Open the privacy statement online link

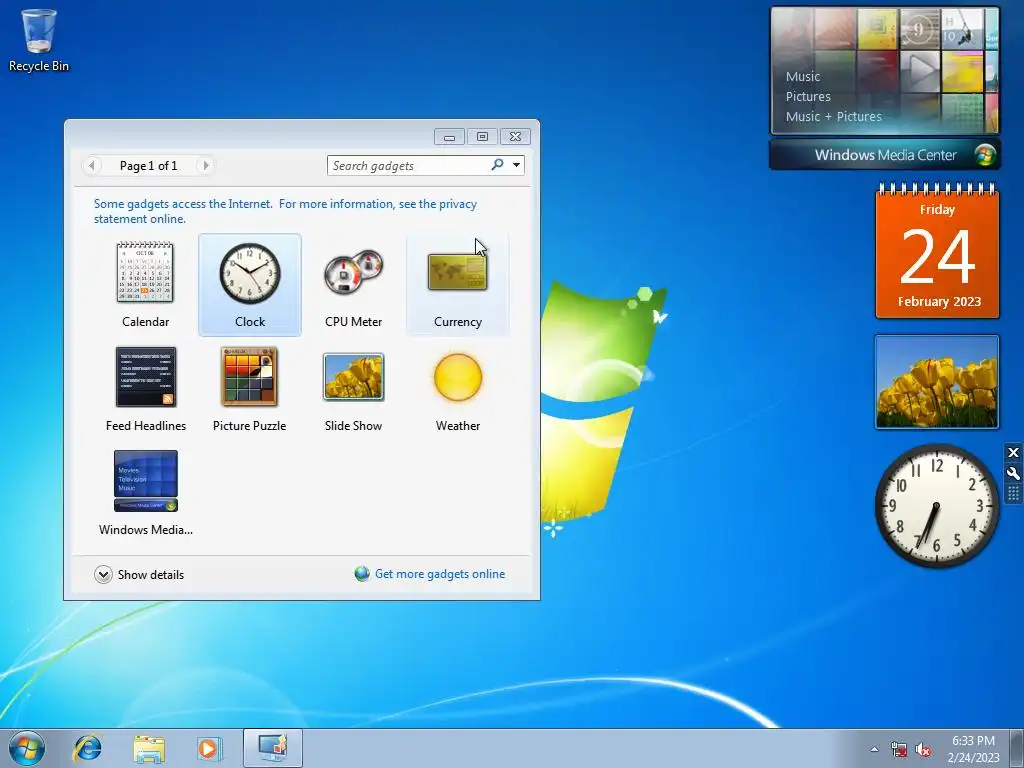[x=285, y=211]
